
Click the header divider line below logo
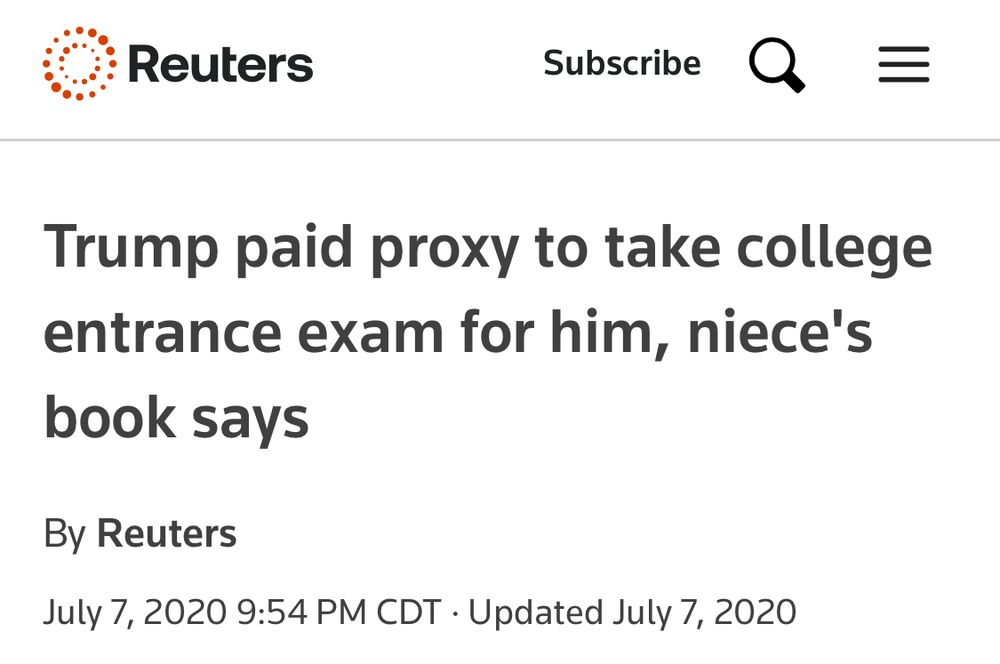[x=500, y=140]
